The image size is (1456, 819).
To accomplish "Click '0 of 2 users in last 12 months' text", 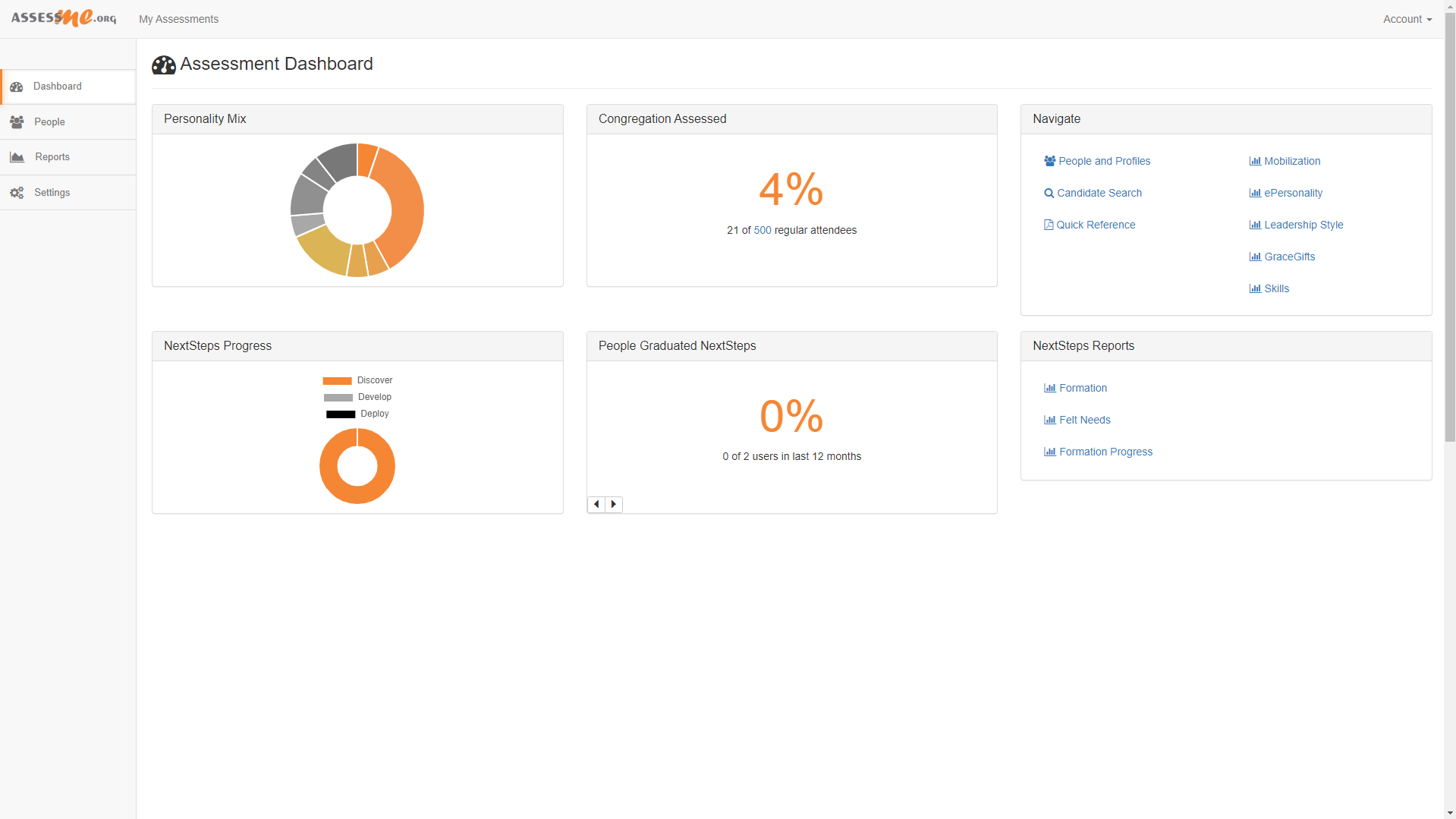I will pyautogui.click(x=791, y=456).
